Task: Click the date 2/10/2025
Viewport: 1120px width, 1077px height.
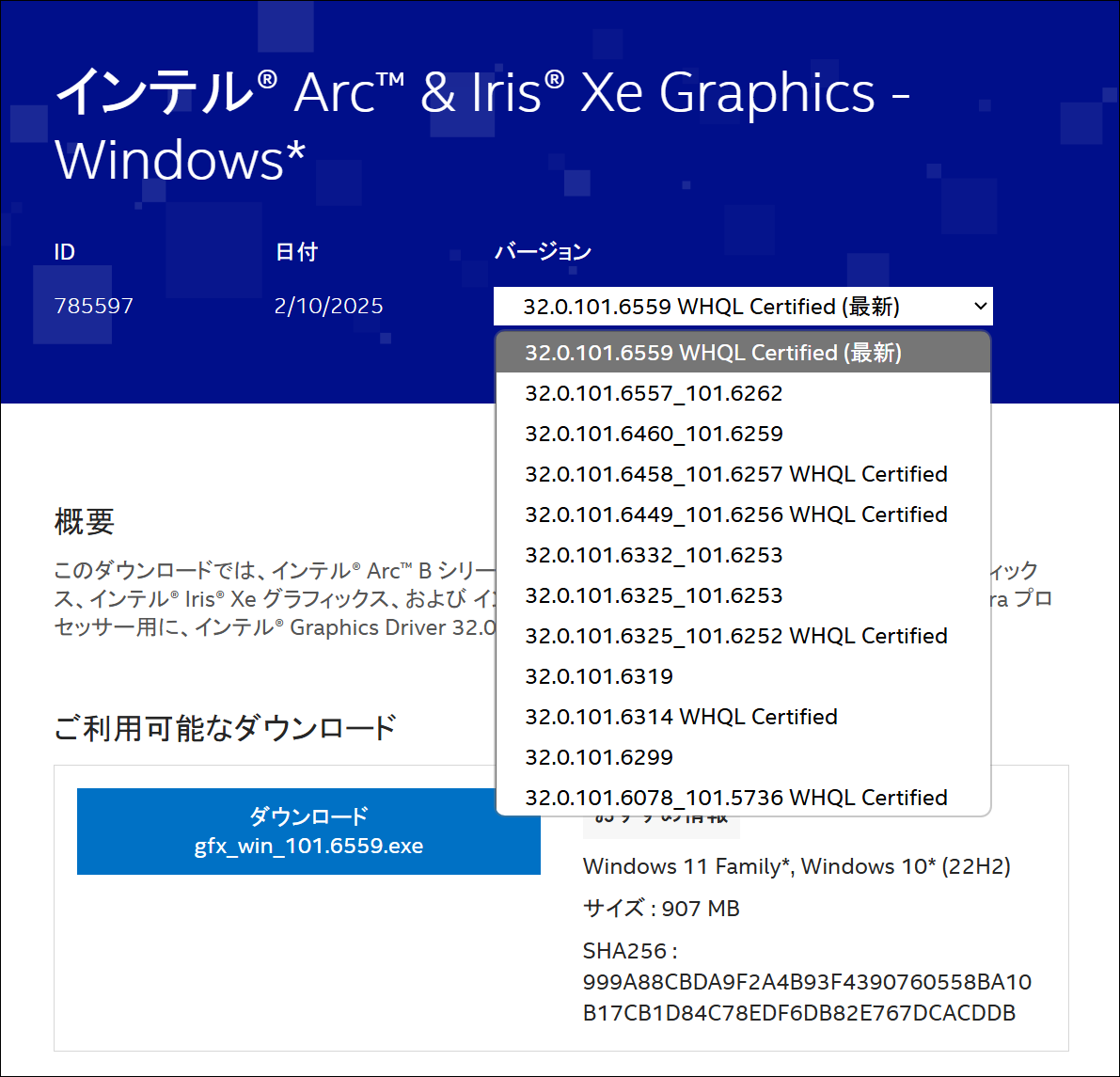Action: click(328, 306)
